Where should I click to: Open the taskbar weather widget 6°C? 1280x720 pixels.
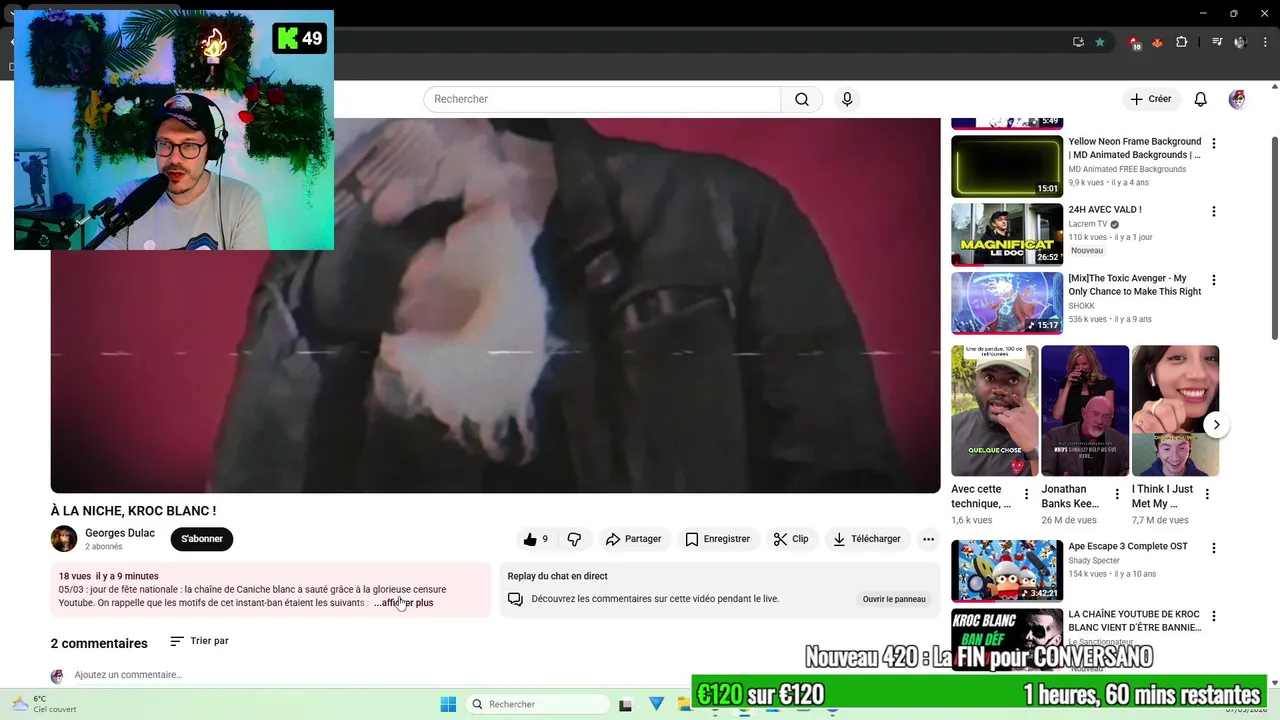(44, 704)
